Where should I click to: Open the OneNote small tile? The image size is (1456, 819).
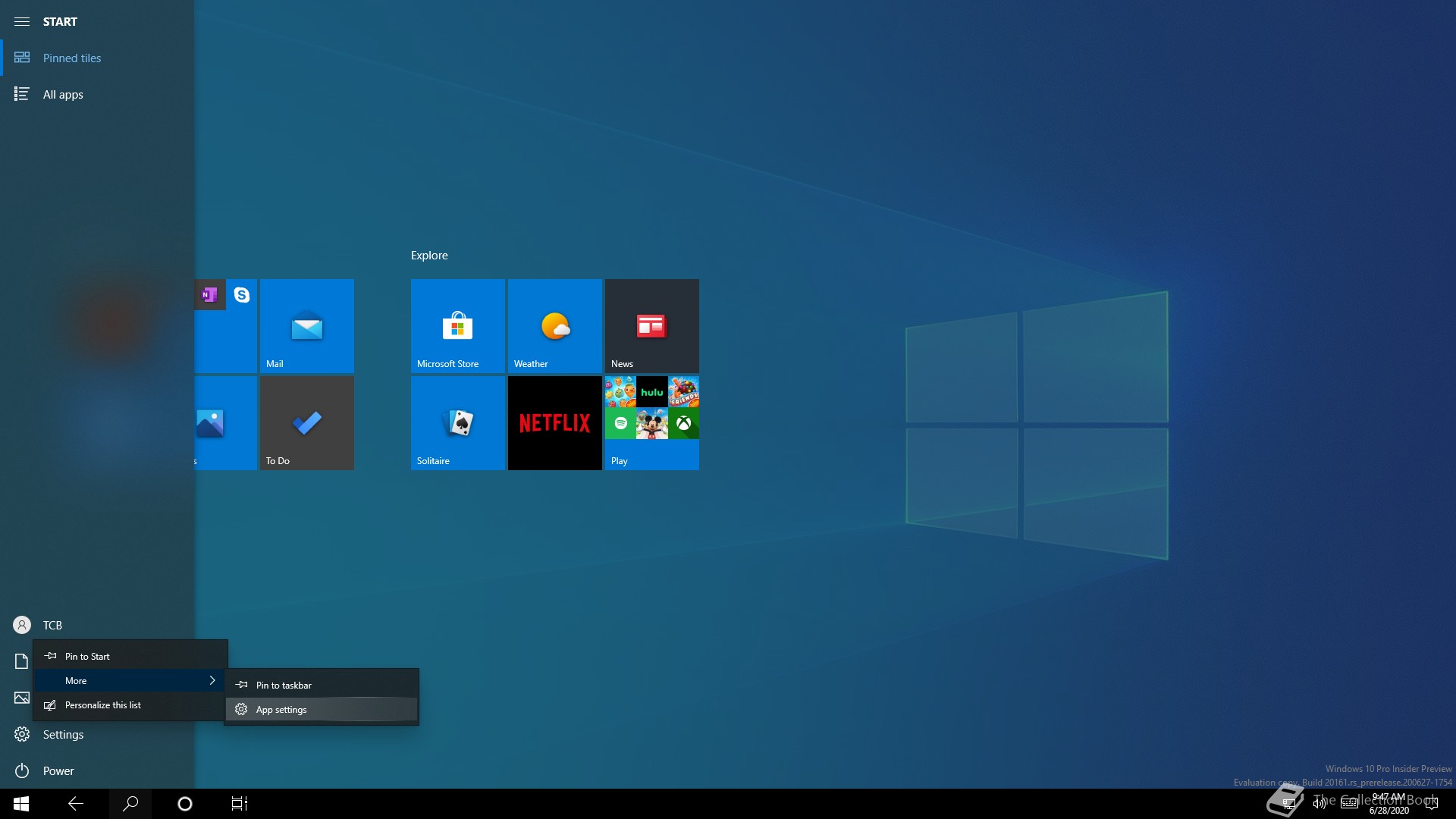210,295
